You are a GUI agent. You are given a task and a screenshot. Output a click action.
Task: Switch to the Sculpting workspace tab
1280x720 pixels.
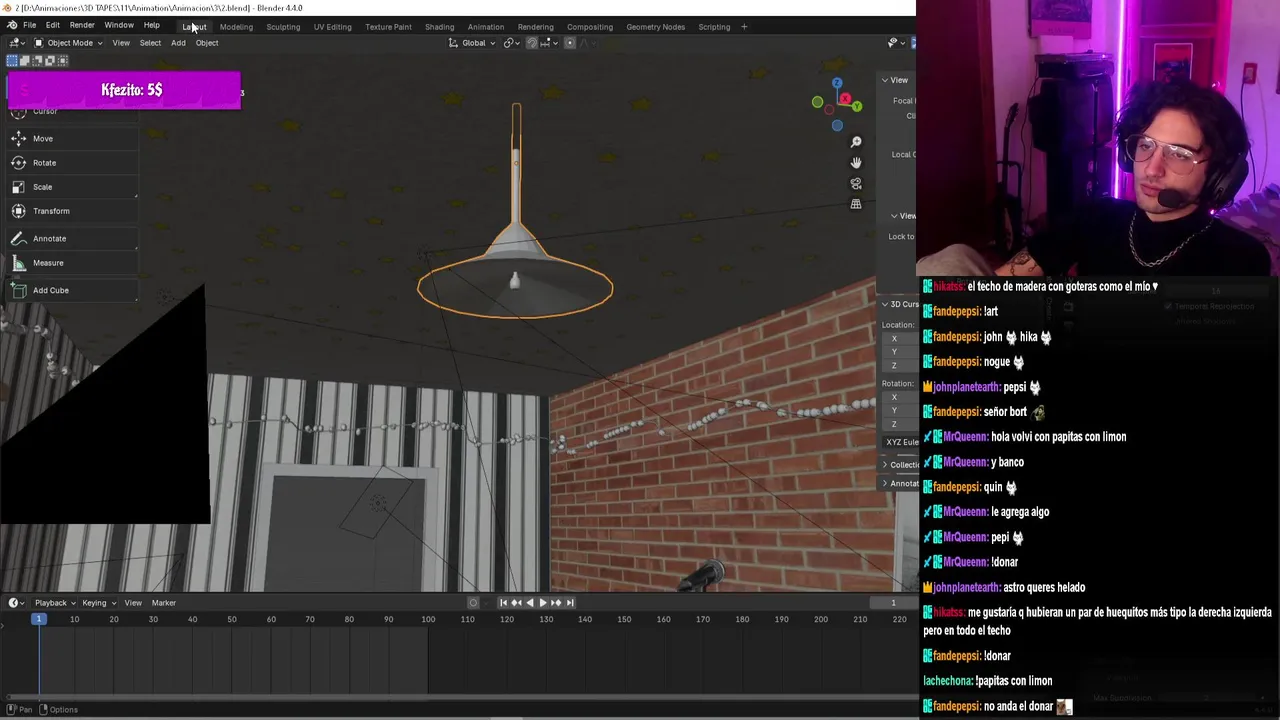pos(283,27)
